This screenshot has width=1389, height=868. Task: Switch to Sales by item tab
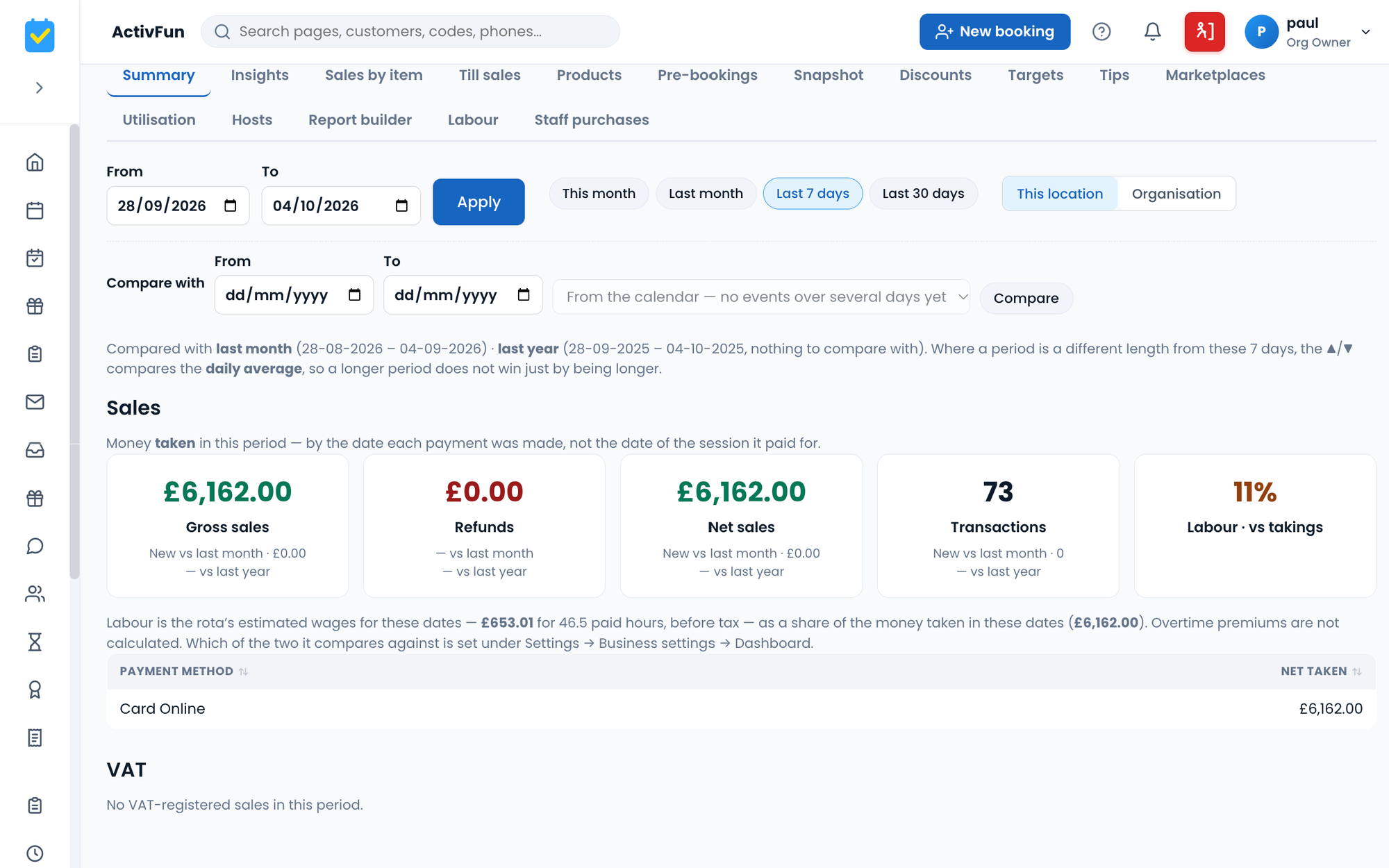[x=374, y=75]
